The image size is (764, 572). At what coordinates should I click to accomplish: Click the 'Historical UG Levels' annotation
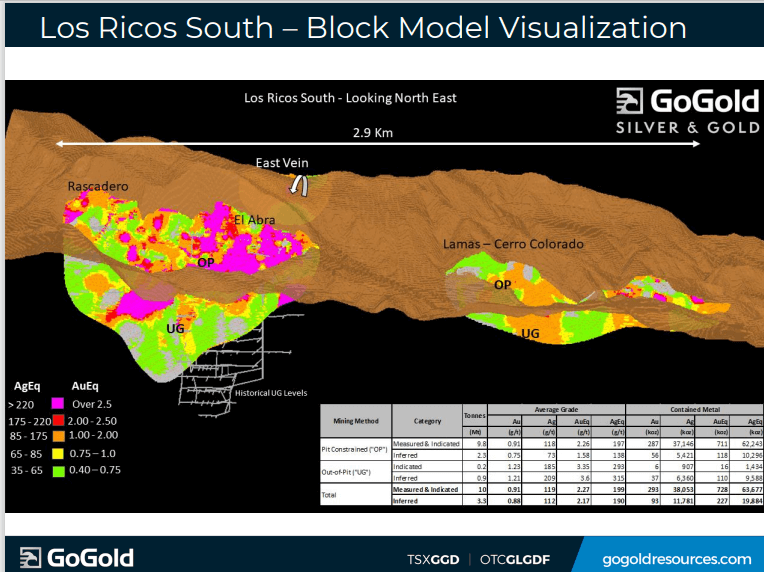pos(271,393)
